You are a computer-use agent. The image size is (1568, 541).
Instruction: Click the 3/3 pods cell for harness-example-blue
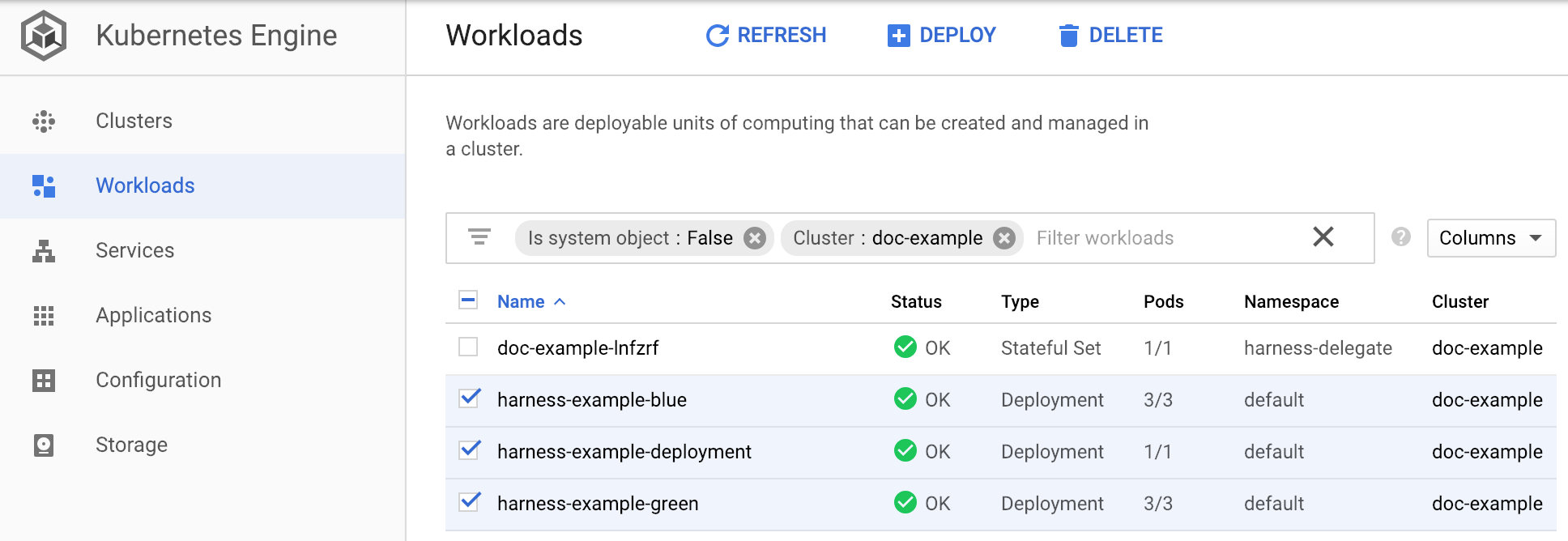(x=1158, y=400)
